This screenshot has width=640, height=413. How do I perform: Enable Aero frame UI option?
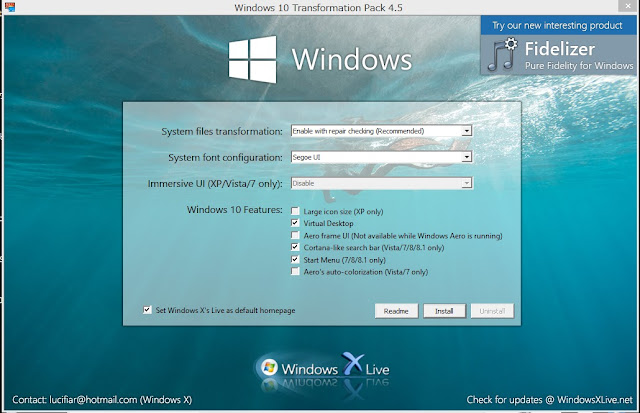click(x=295, y=235)
